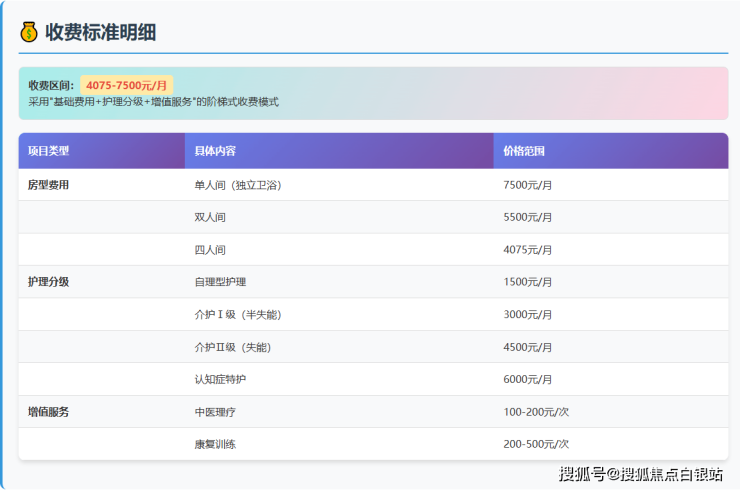Click the 7500元/月 price cell
Image resolution: width=740 pixels, height=490 pixels.
point(528,185)
